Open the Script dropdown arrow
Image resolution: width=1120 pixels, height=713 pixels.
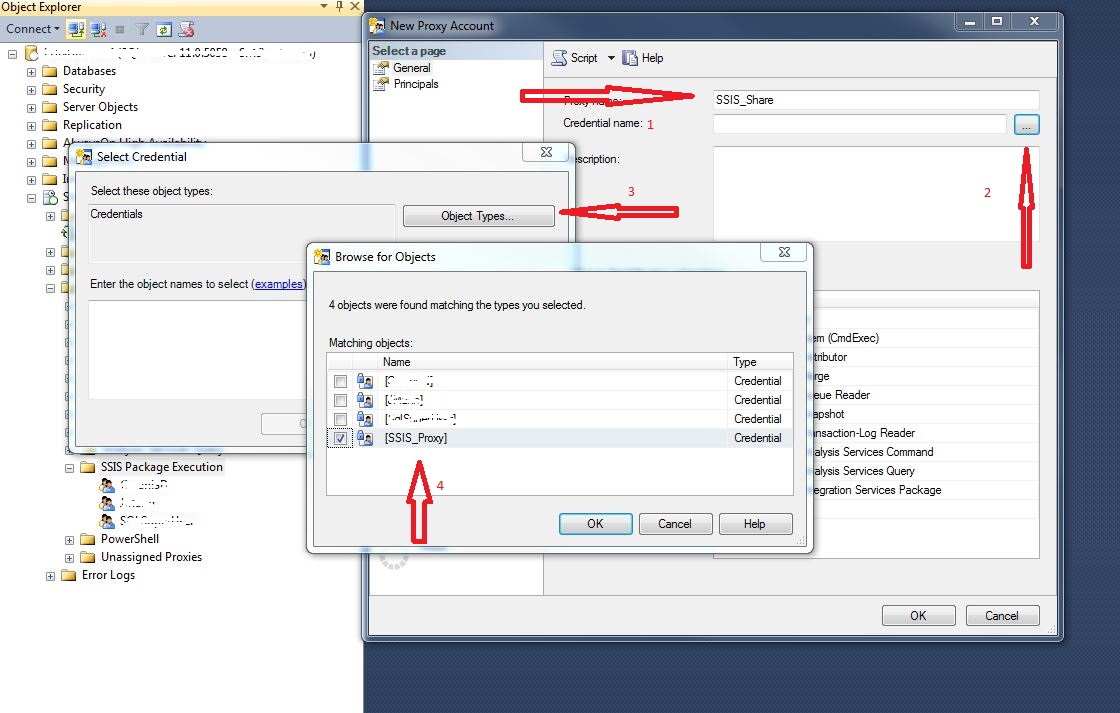click(x=611, y=58)
